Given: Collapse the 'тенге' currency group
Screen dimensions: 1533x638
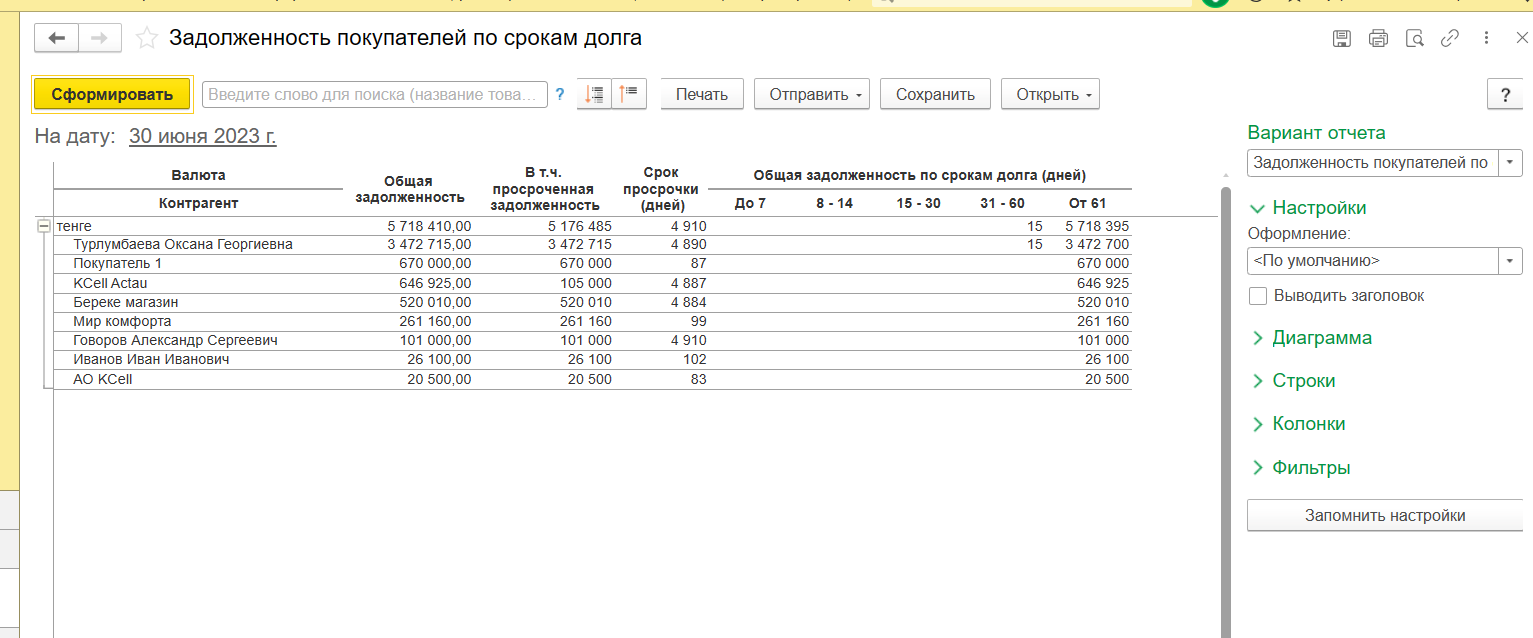Looking at the screenshot, I should [43, 226].
